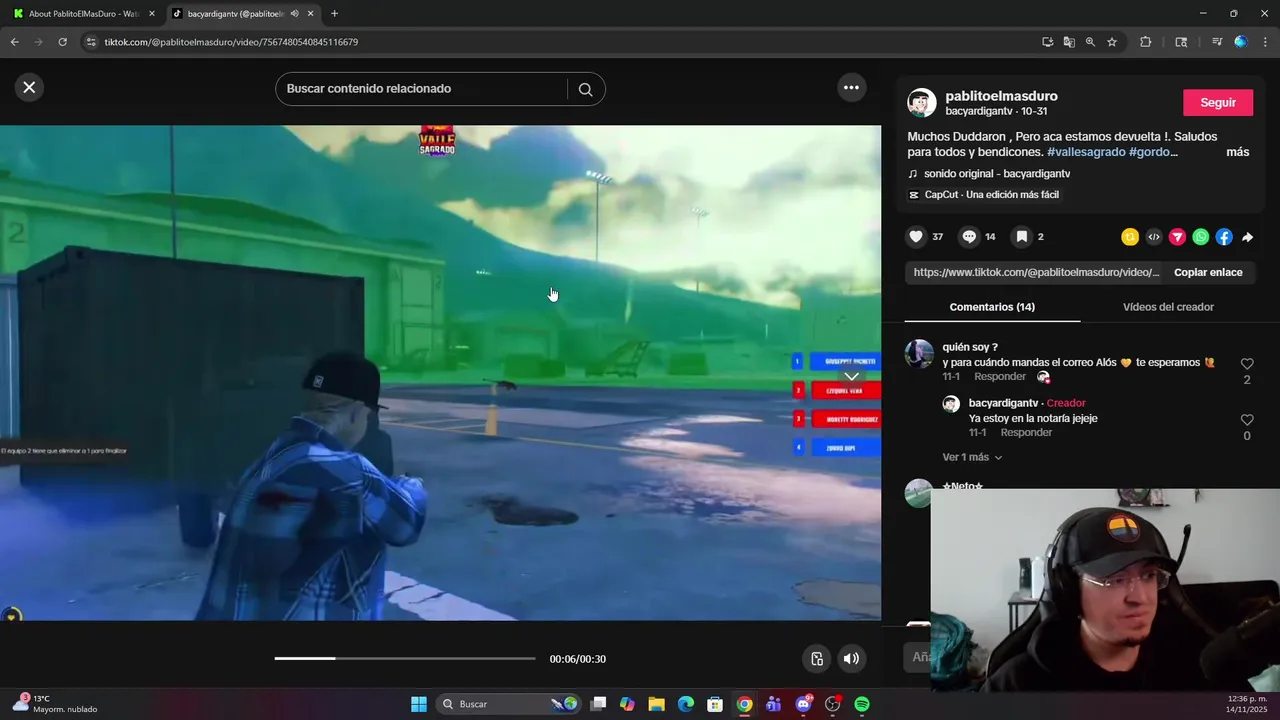
Task: Open a new browser tab with plus
Action: 334,14
